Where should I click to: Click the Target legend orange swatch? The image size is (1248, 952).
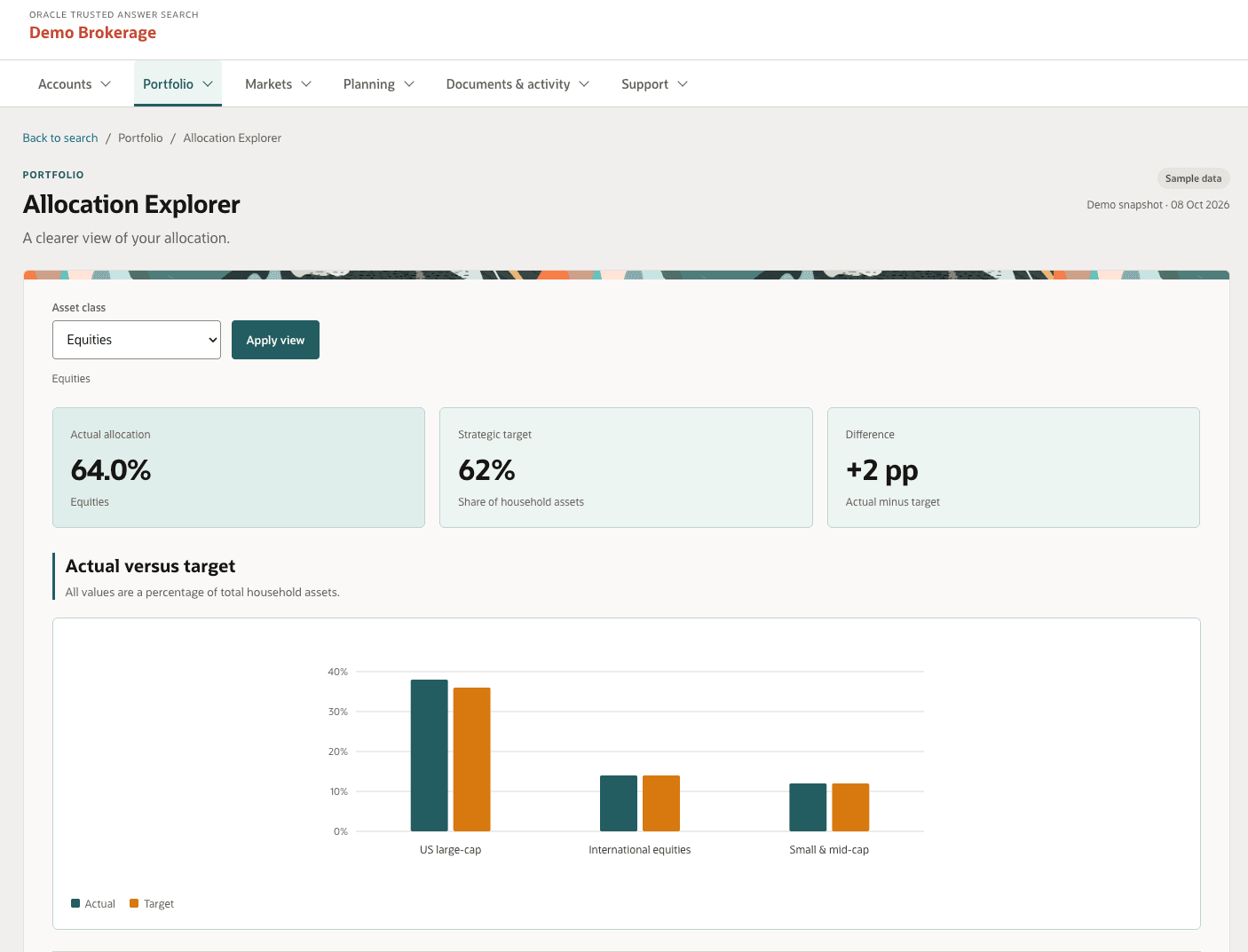pyautogui.click(x=134, y=903)
